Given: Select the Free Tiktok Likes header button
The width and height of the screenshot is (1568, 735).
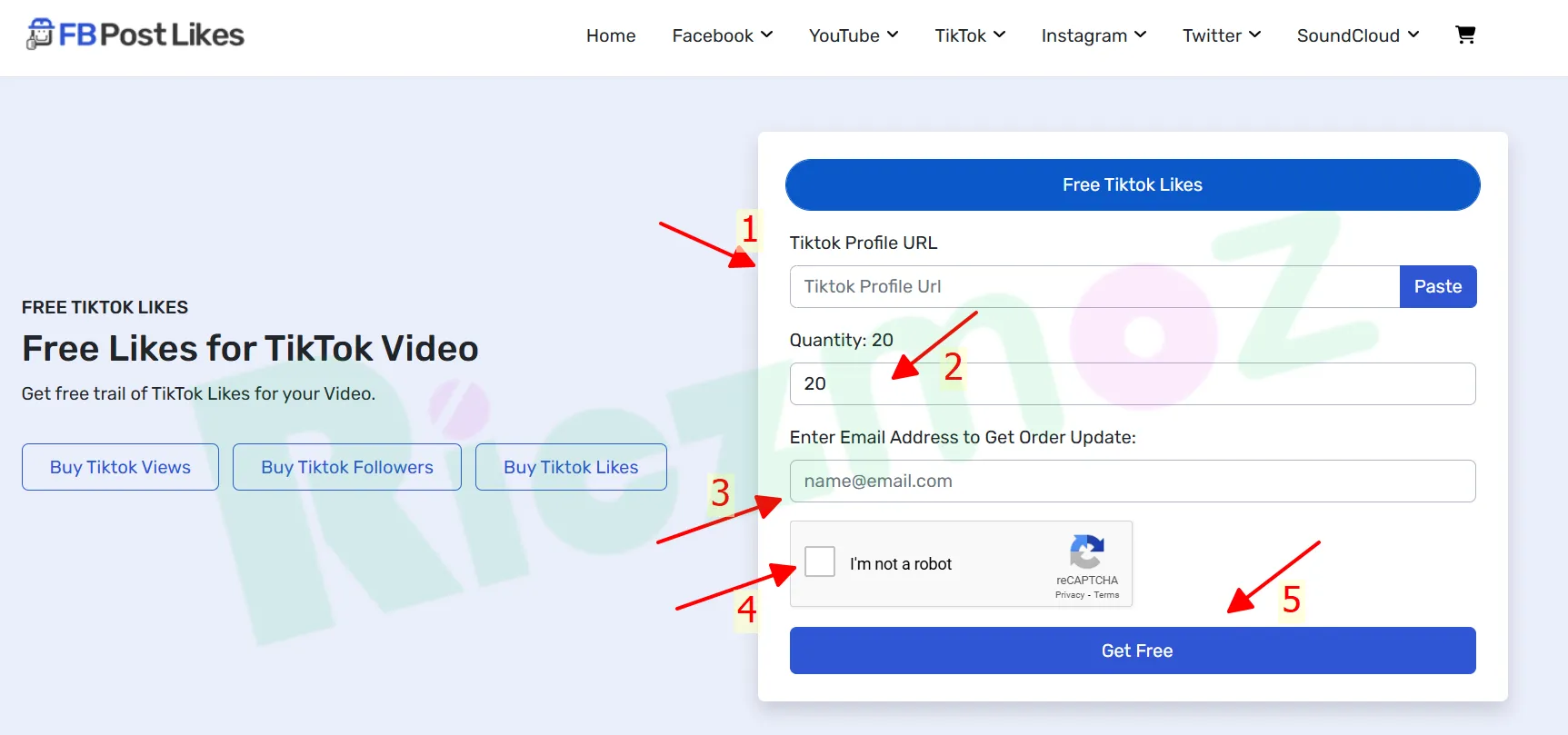Looking at the screenshot, I should click(1133, 184).
